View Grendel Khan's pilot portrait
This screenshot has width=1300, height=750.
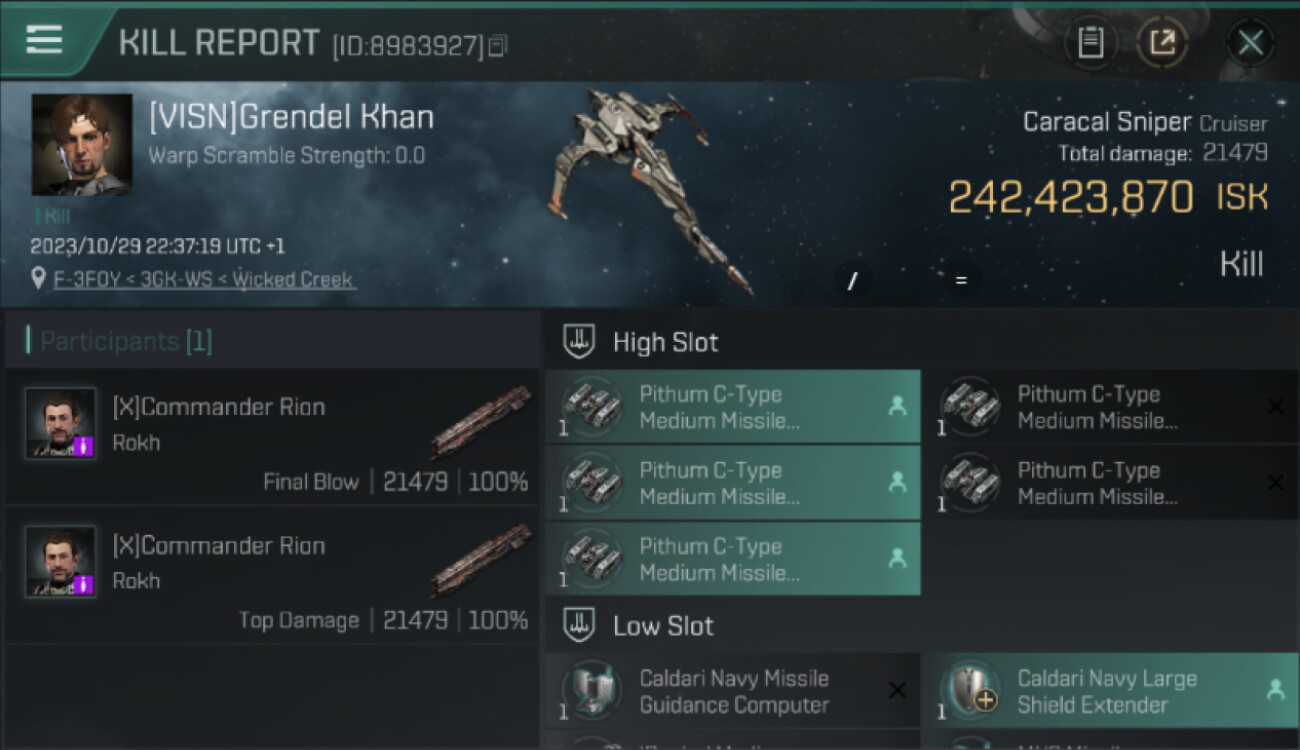tap(81, 145)
